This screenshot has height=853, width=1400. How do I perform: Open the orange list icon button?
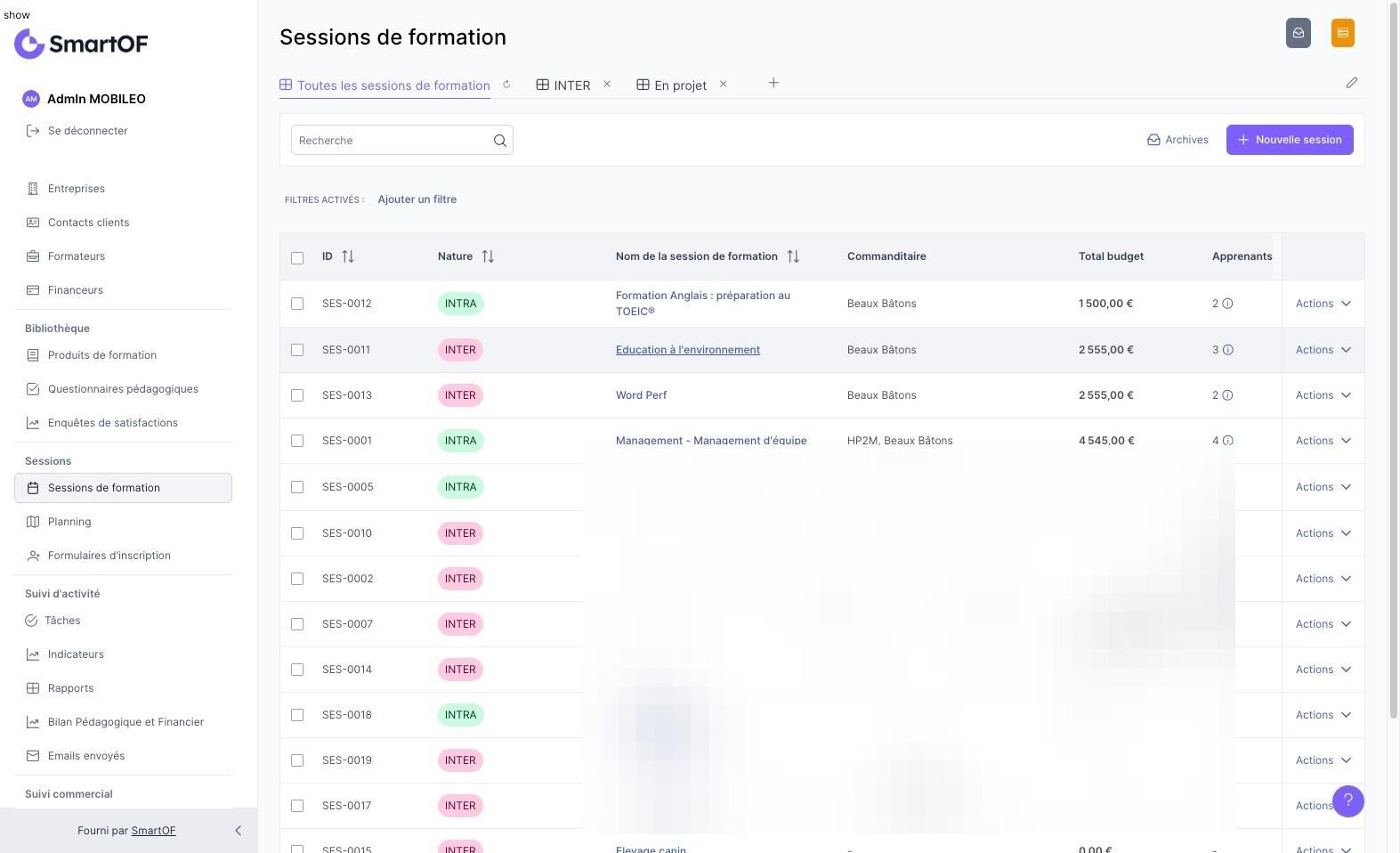(1343, 33)
